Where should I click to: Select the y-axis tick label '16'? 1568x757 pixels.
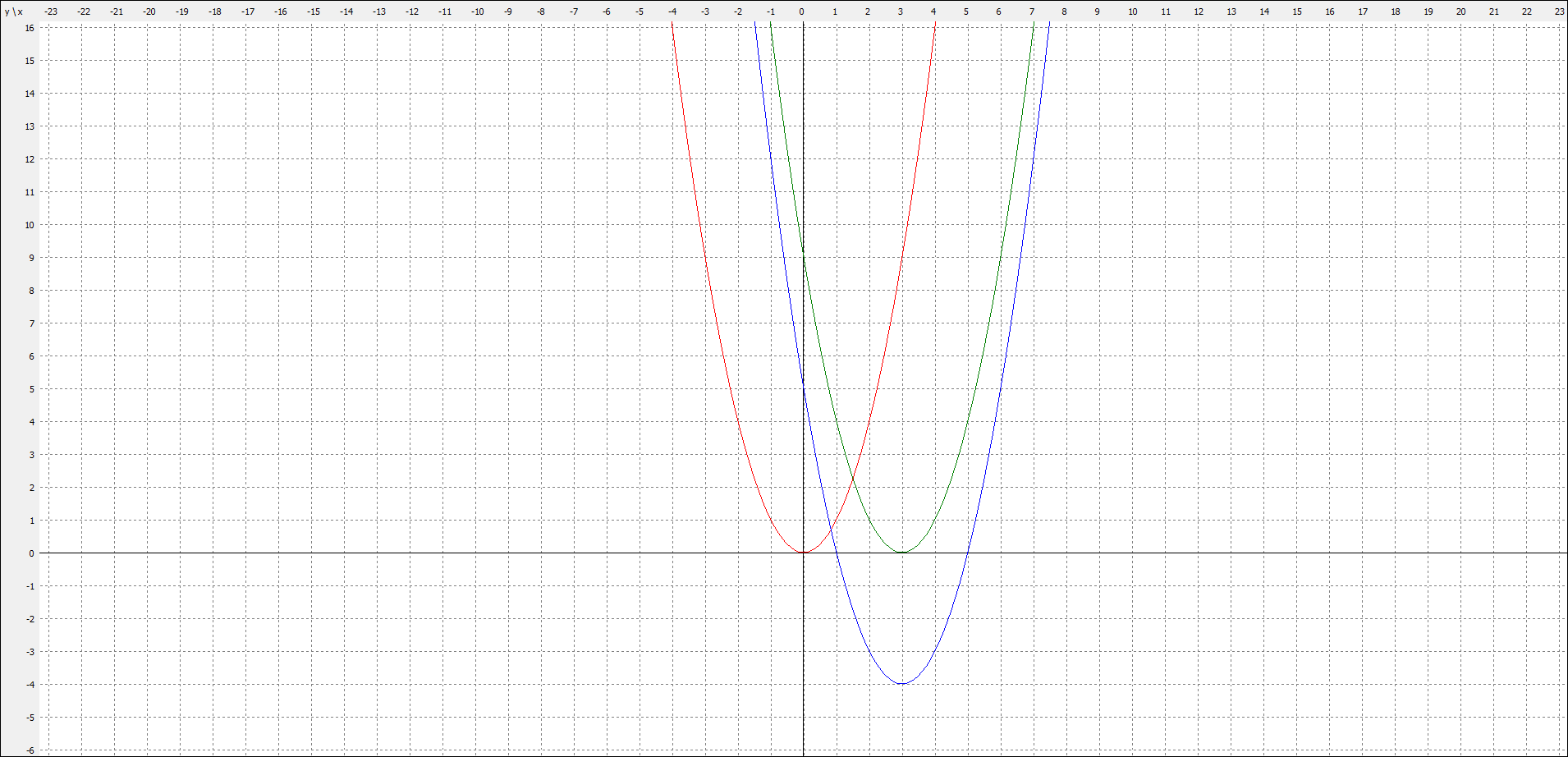30,28
